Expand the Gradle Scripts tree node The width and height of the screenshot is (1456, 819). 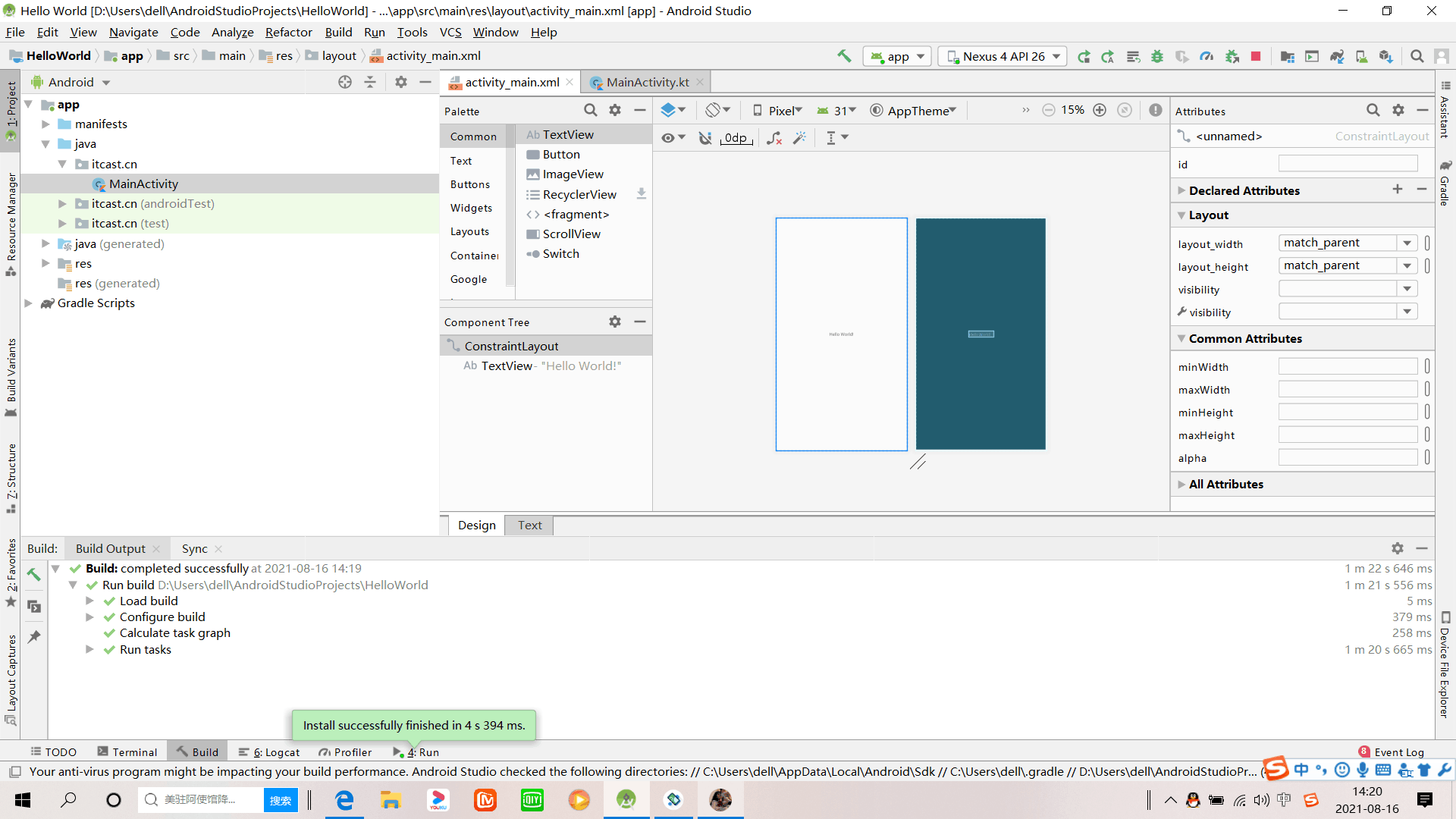tap(29, 303)
